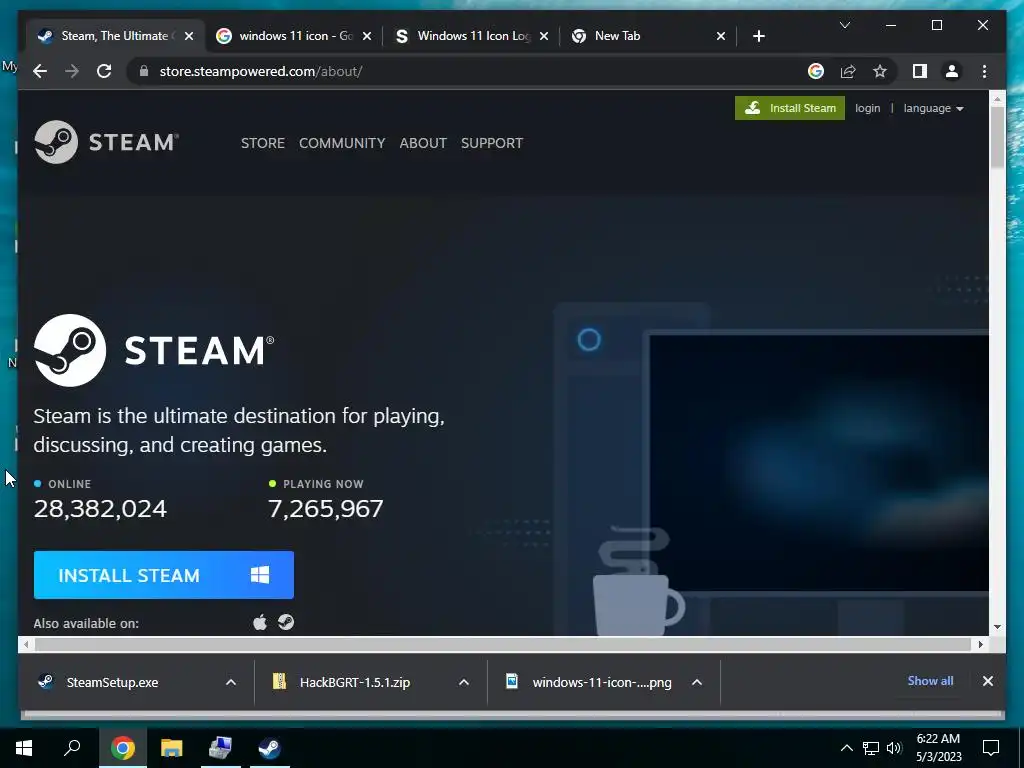1024x768 pixels.
Task: Click the vertical scrollbar thumb
Action: coord(997,137)
